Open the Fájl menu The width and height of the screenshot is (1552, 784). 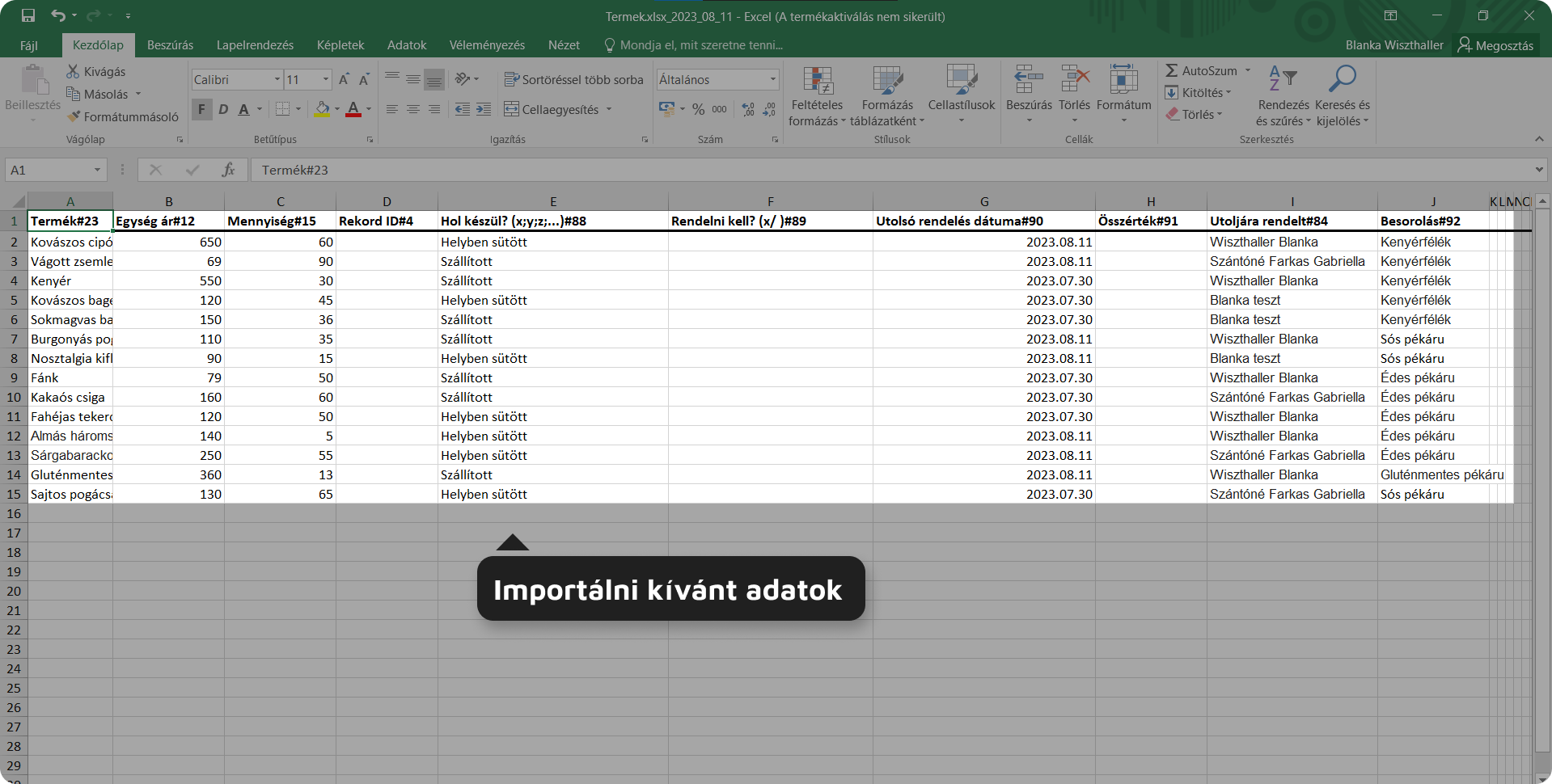[x=29, y=45]
